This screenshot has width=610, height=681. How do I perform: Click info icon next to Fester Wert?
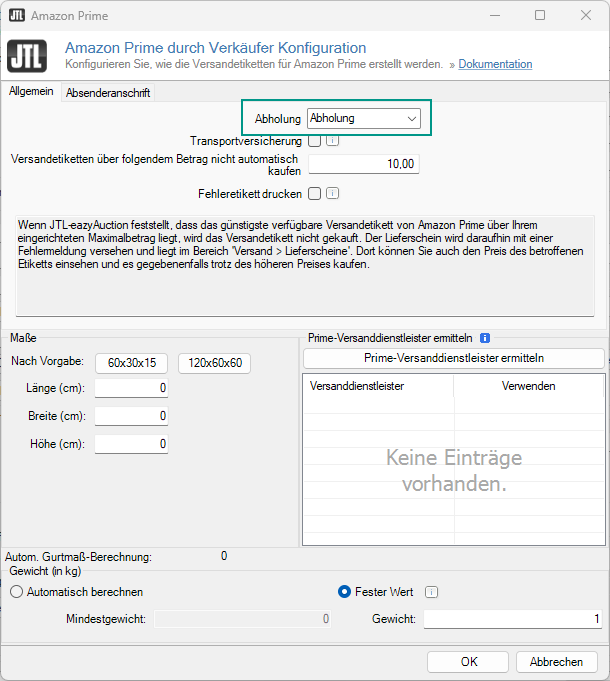click(431, 592)
